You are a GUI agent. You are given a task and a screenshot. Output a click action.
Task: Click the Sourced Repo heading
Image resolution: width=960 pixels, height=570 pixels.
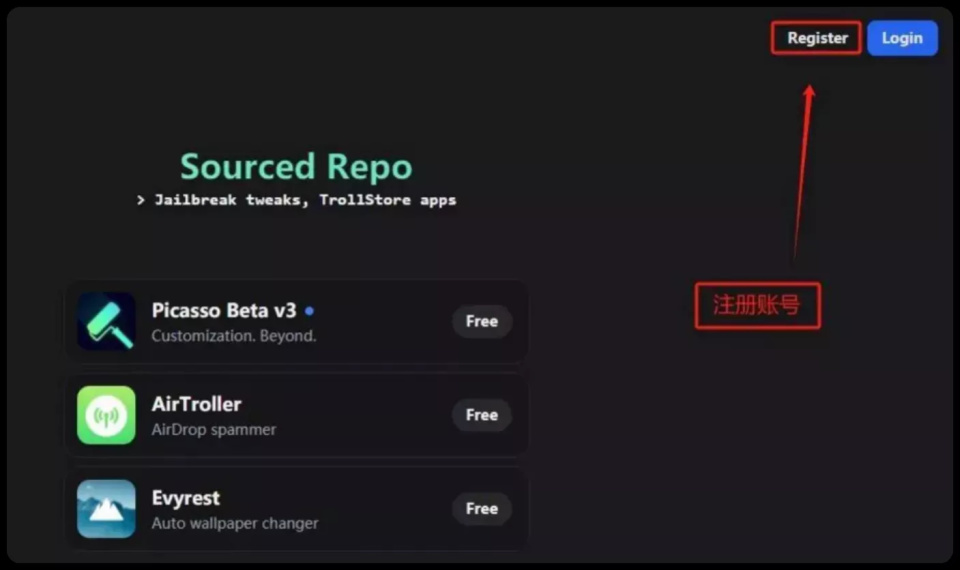click(296, 166)
